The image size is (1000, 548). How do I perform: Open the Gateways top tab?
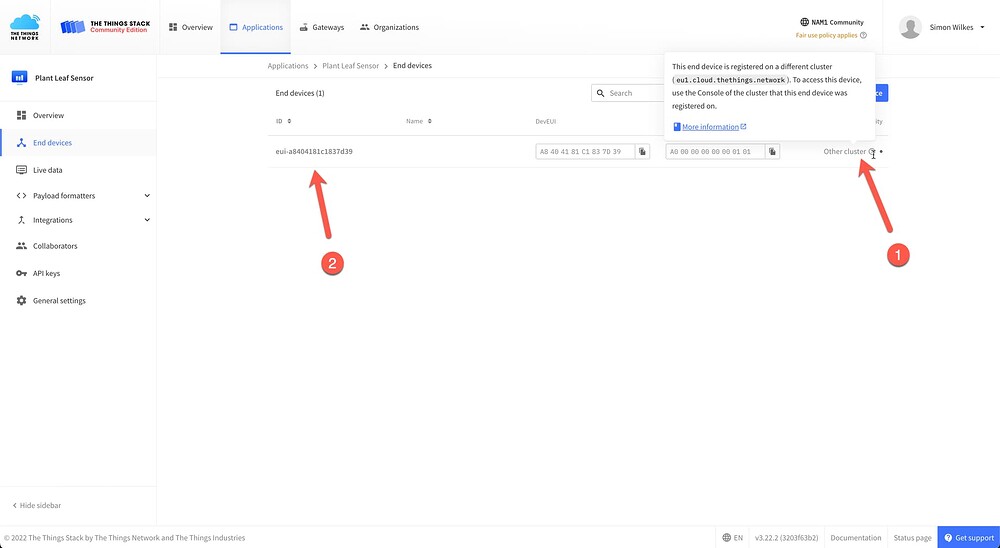[321, 27]
